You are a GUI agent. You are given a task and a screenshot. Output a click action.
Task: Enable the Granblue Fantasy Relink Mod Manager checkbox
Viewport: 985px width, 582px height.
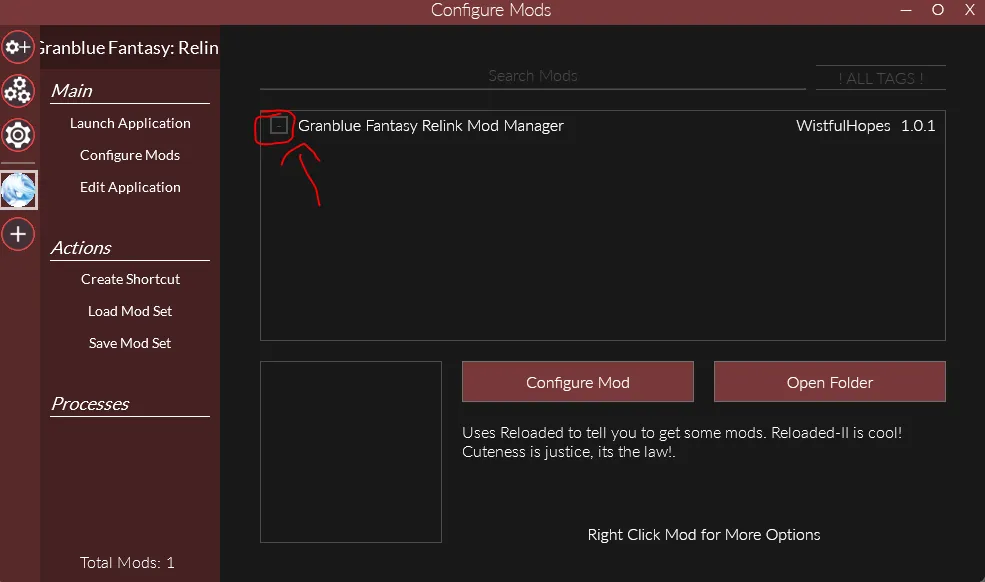pos(278,126)
